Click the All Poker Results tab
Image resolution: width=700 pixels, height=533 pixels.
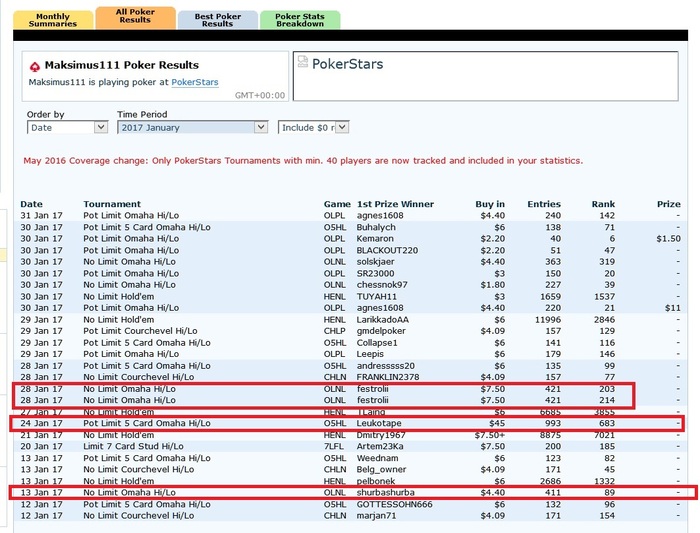[135, 16]
